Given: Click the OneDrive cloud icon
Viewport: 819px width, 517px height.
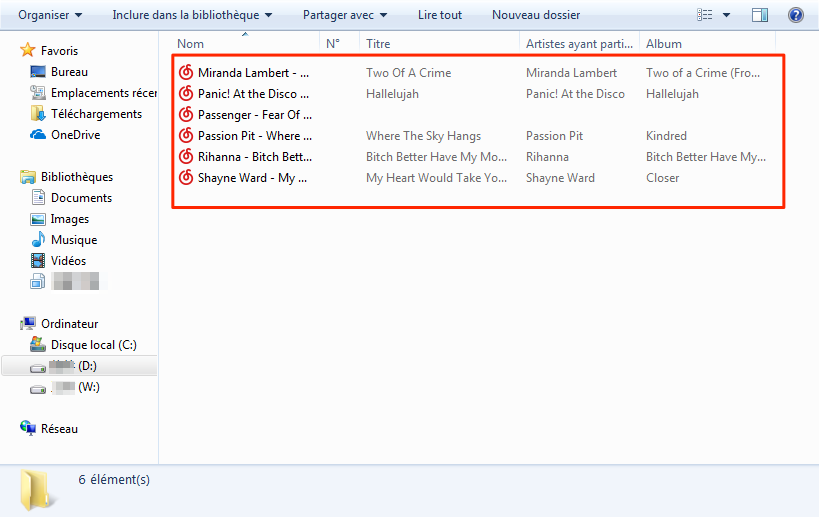Looking at the screenshot, I should coord(38,135).
